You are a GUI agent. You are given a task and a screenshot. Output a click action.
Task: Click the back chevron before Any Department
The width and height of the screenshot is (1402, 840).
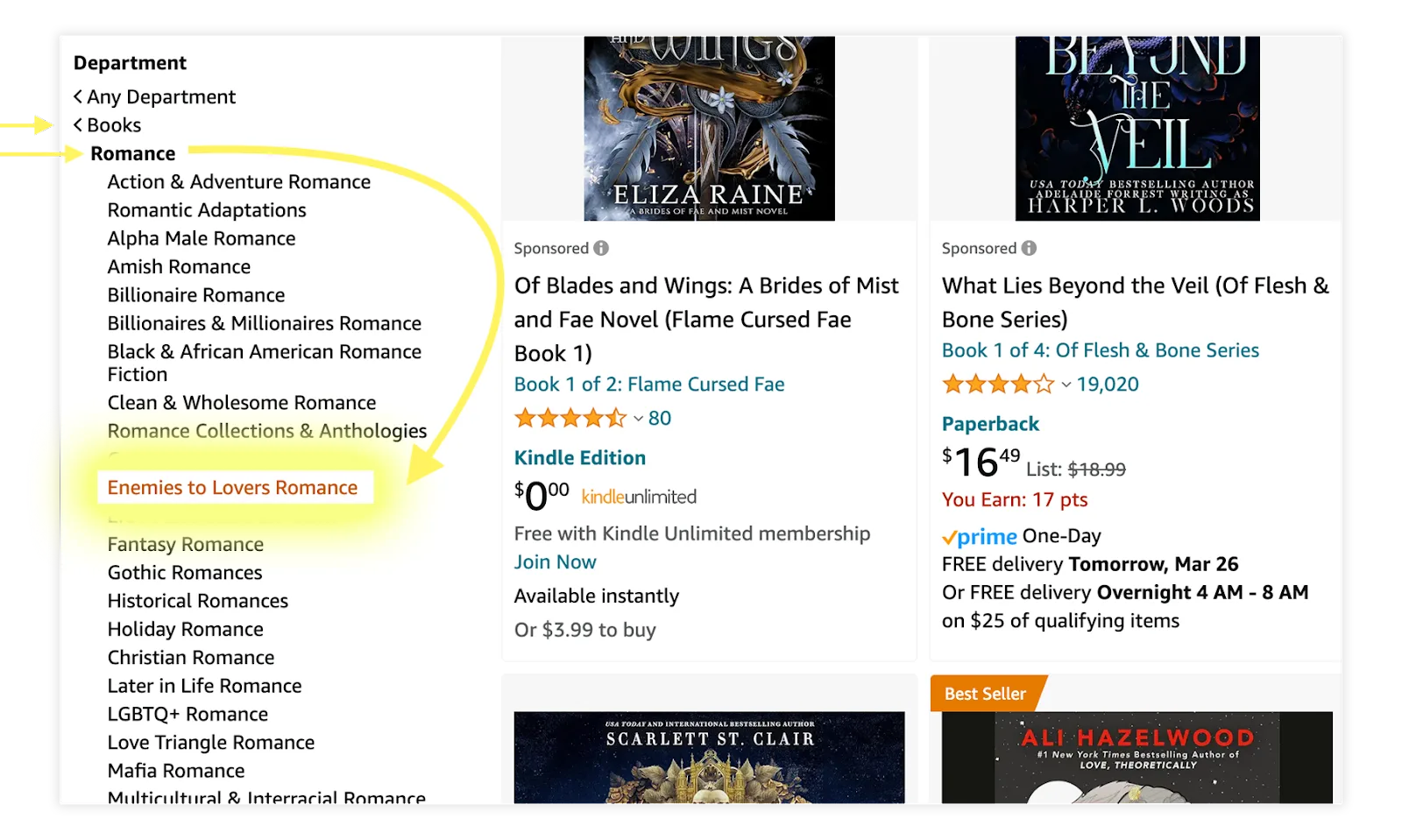(78, 96)
